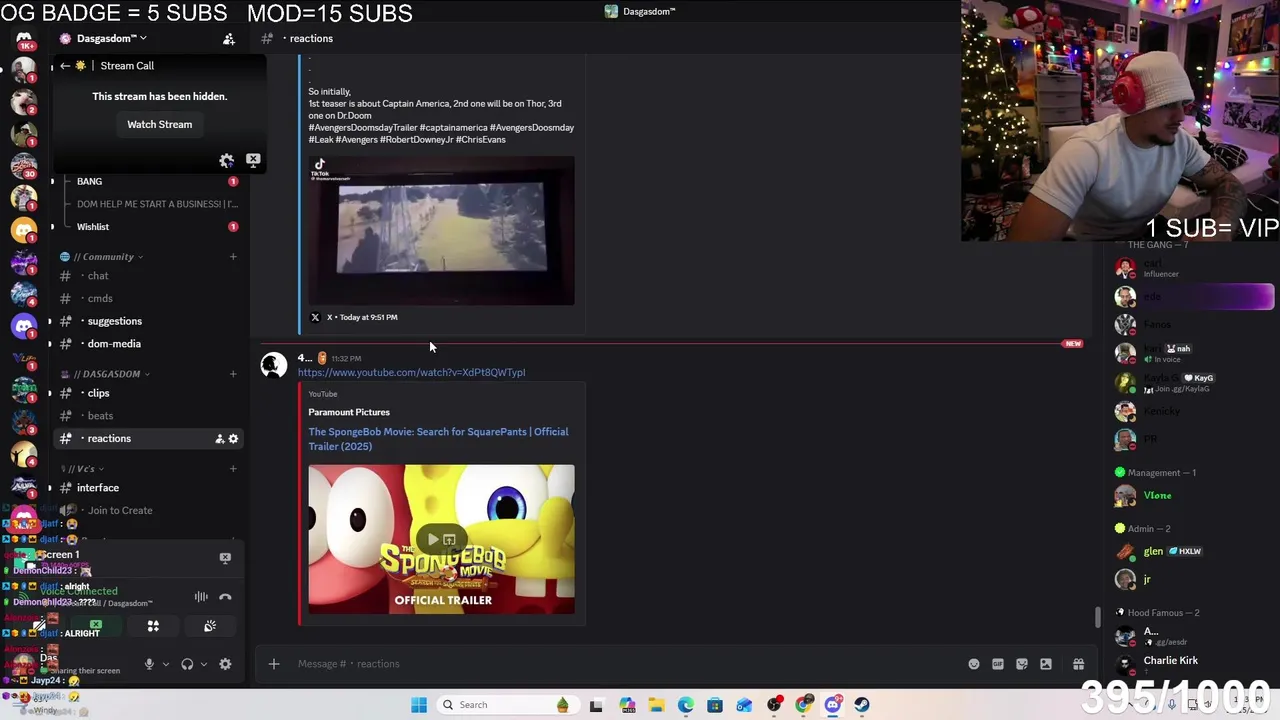Open microphone input options arrow

[x=166, y=664]
